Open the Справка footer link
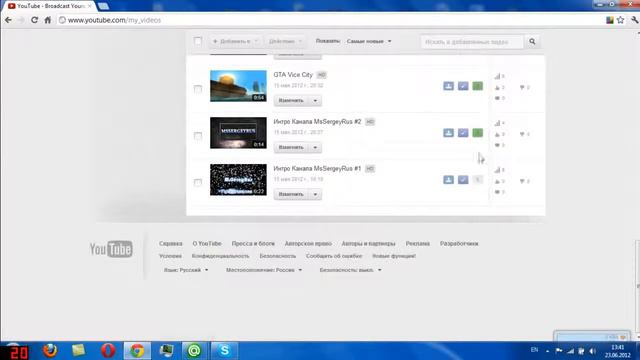640x360 pixels. click(x=171, y=243)
